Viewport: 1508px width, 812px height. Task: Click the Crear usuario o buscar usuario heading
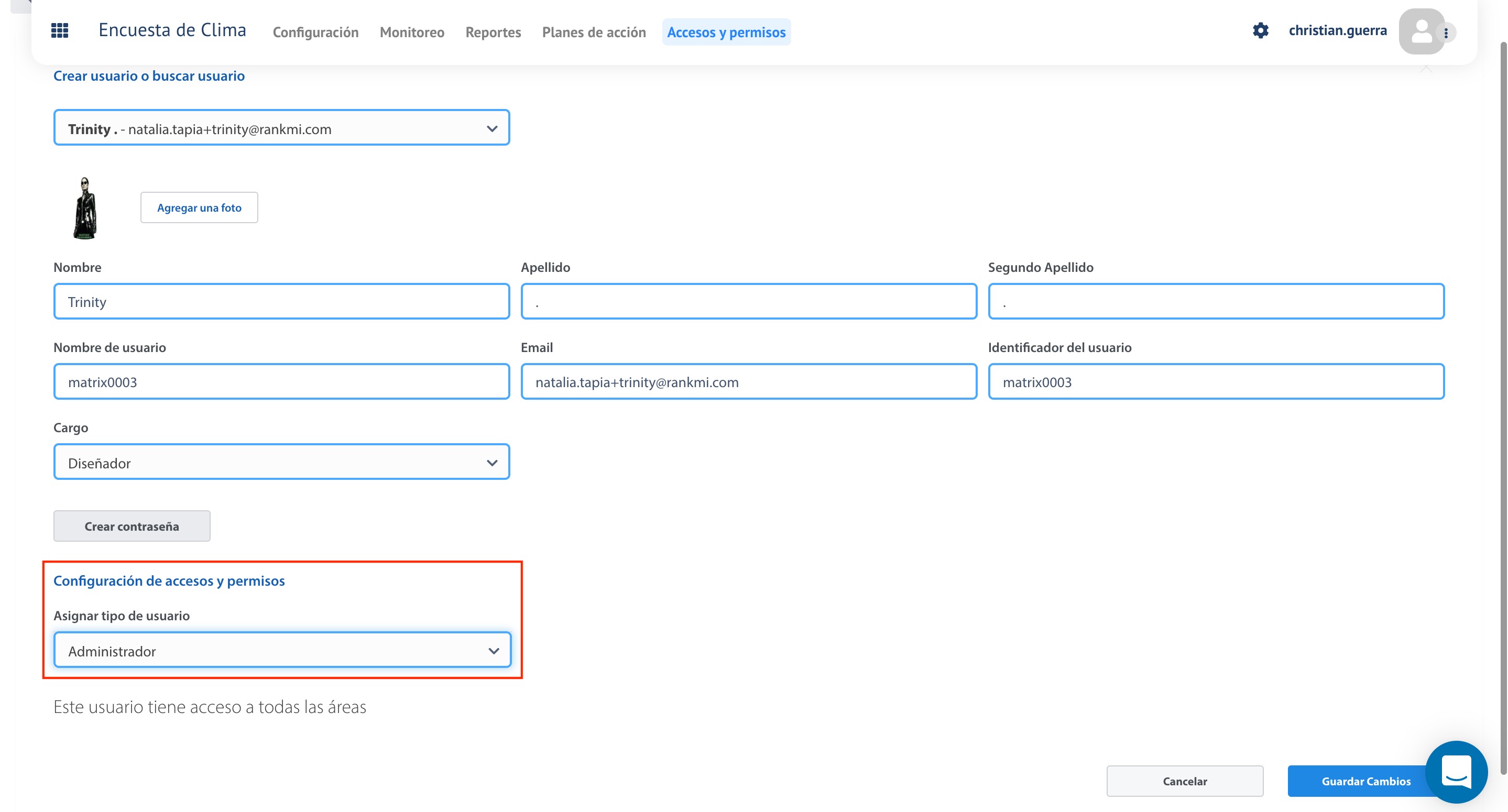[149, 75]
